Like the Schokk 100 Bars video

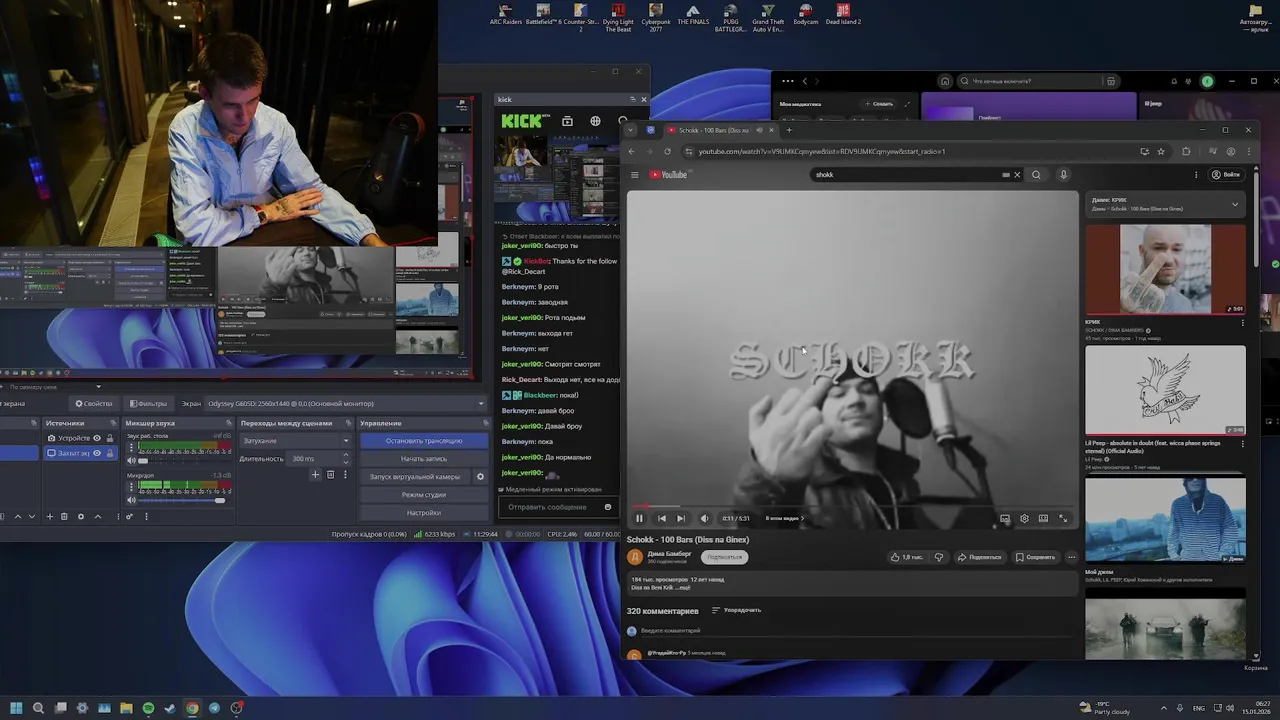coord(906,557)
